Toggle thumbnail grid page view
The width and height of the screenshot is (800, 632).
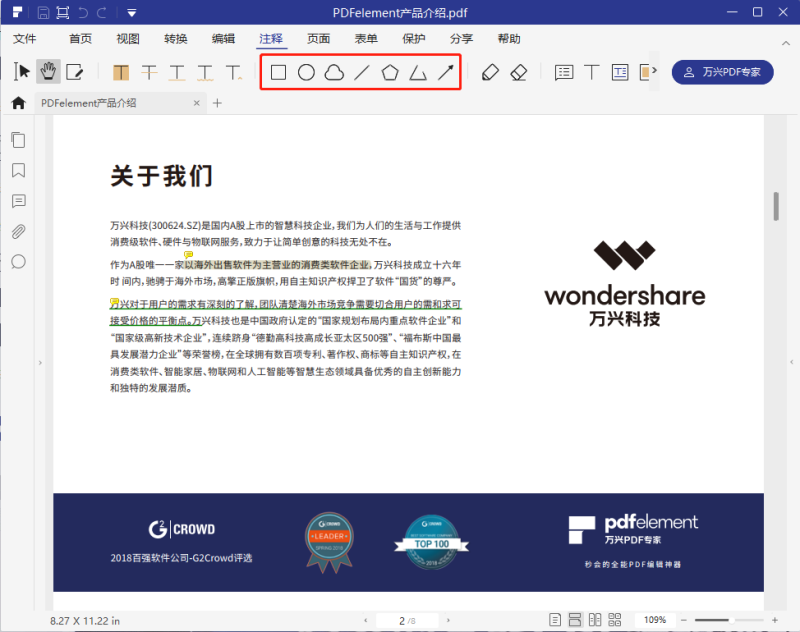coord(617,620)
